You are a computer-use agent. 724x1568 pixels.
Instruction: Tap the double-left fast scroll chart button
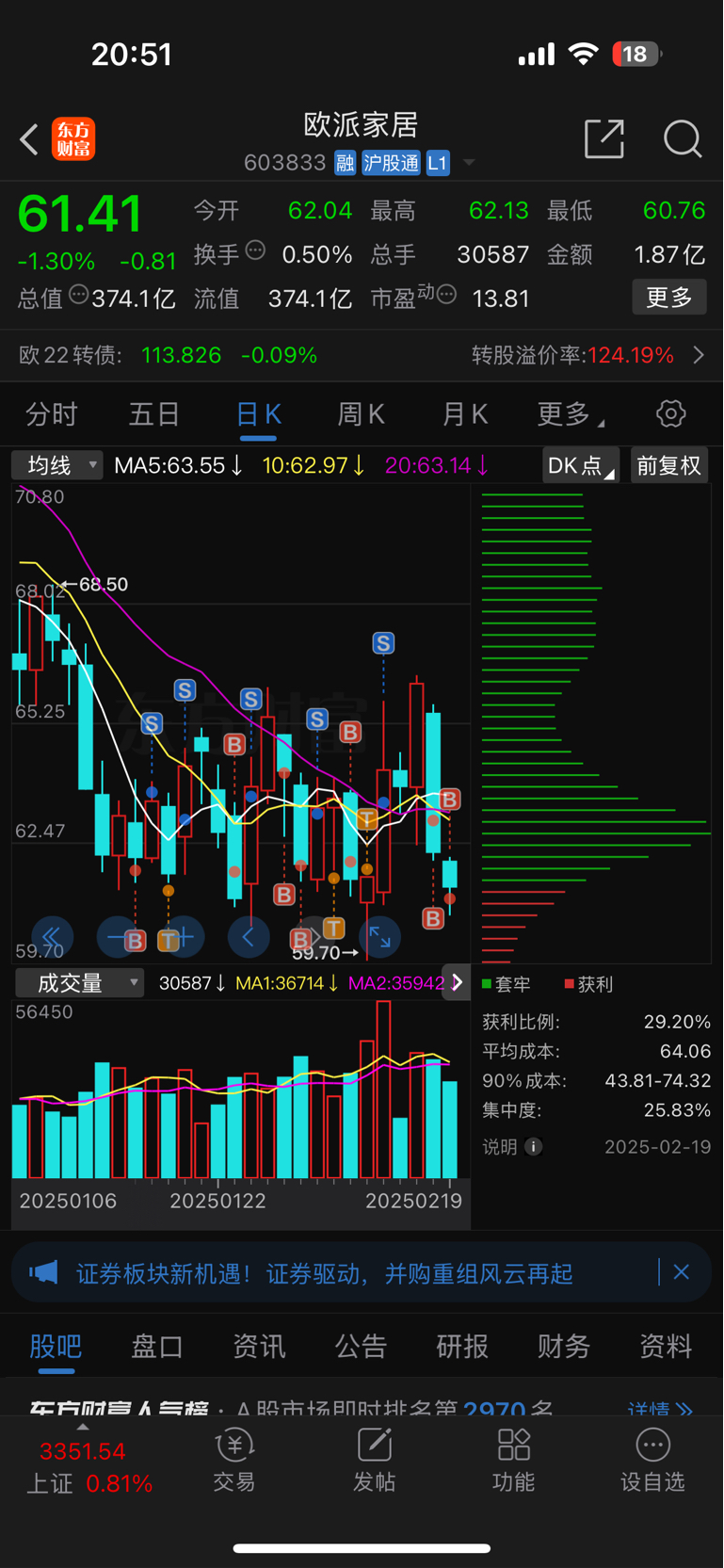point(52,937)
